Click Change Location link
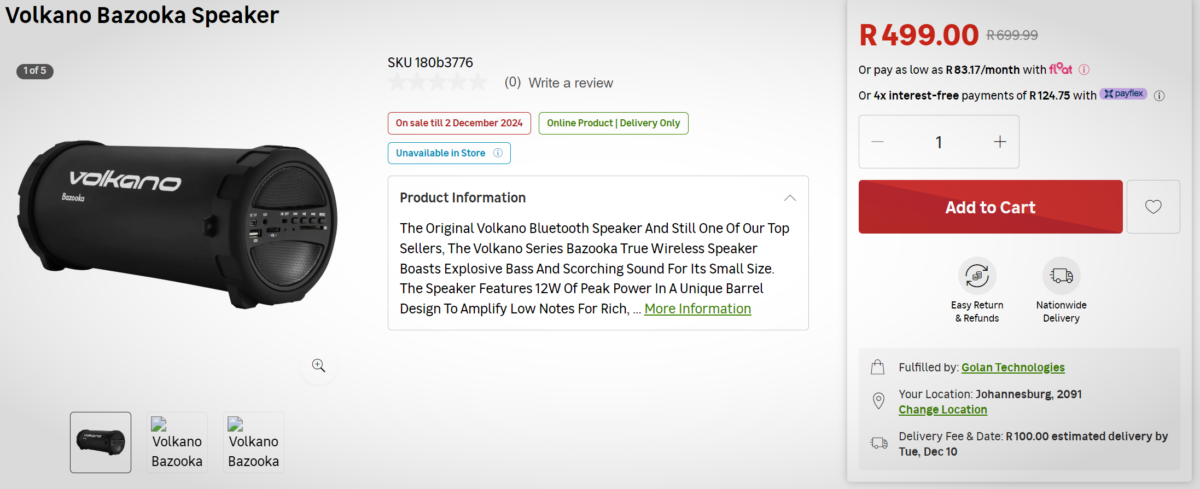1200x489 pixels. 942,410
